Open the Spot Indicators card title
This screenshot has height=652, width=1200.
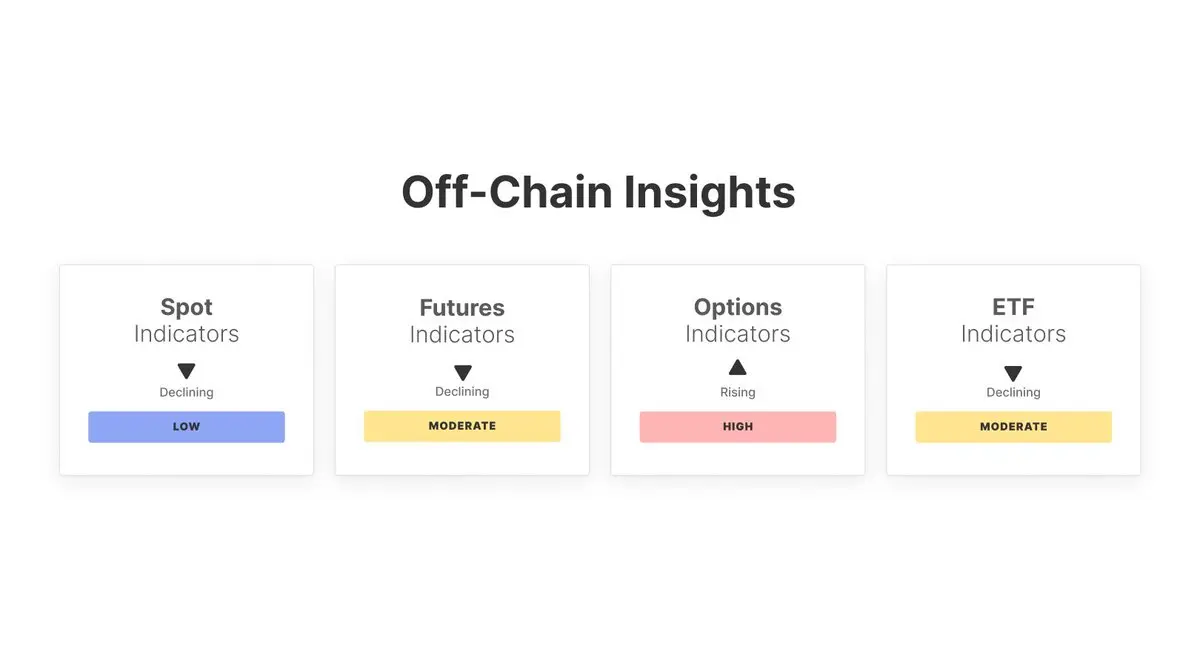186,320
